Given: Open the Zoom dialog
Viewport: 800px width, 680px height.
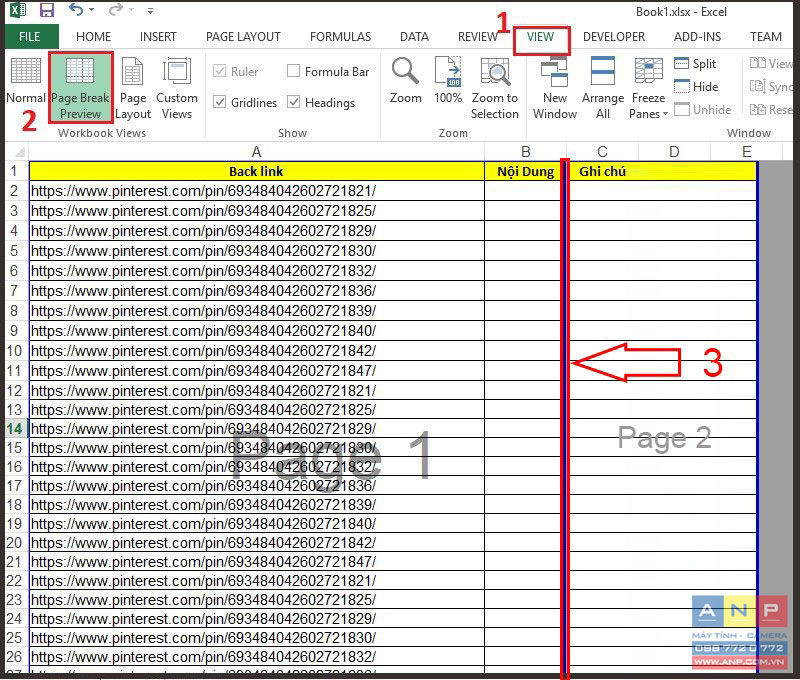Looking at the screenshot, I should [406, 81].
